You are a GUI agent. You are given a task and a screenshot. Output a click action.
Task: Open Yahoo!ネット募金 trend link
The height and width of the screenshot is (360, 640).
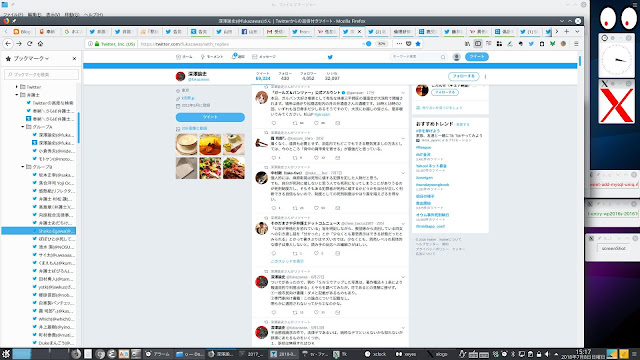click(431, 166)
